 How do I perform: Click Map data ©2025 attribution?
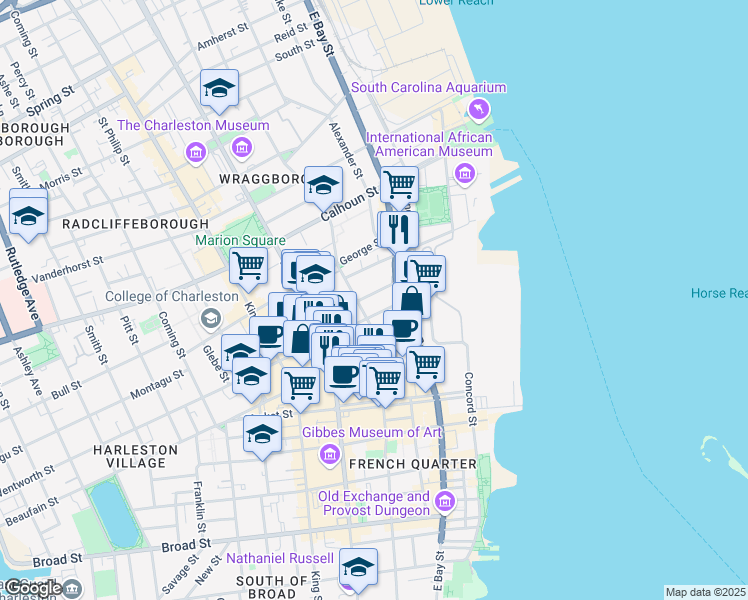coord(706,592)
